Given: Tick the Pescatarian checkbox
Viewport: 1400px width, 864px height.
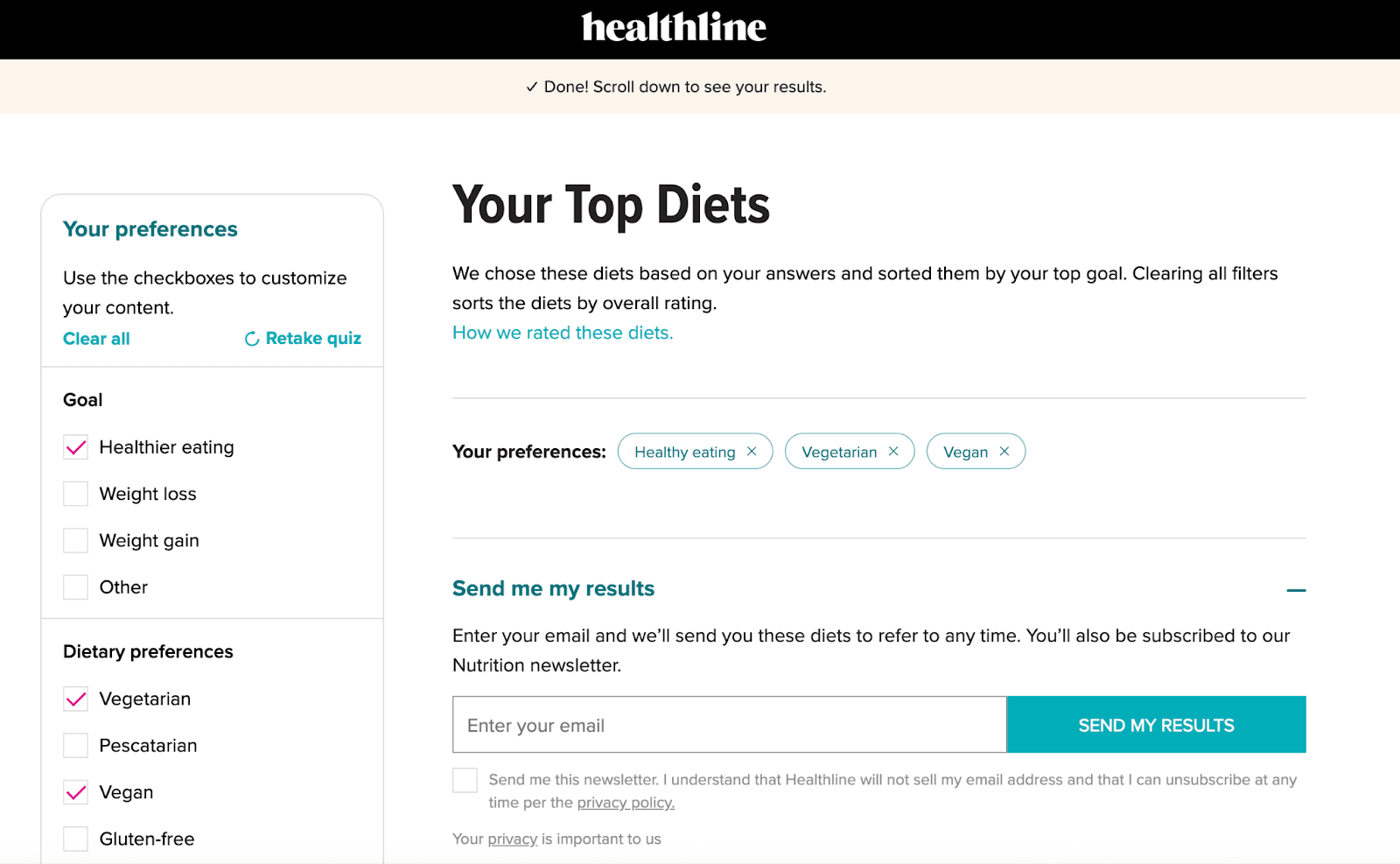Looking at the screenshot, I should pos(76,745).
